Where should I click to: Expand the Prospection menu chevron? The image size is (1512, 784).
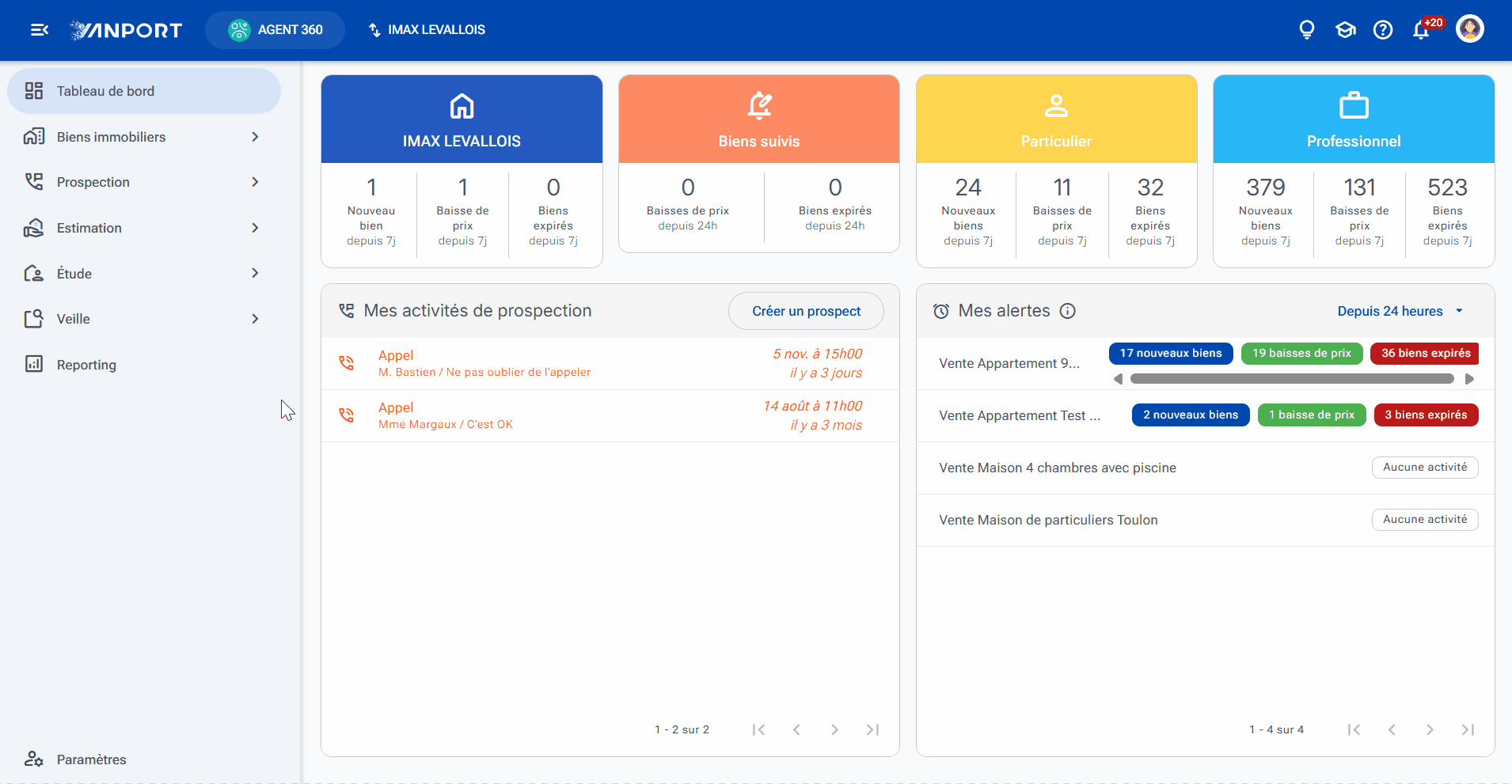click(x=255, y=182)
